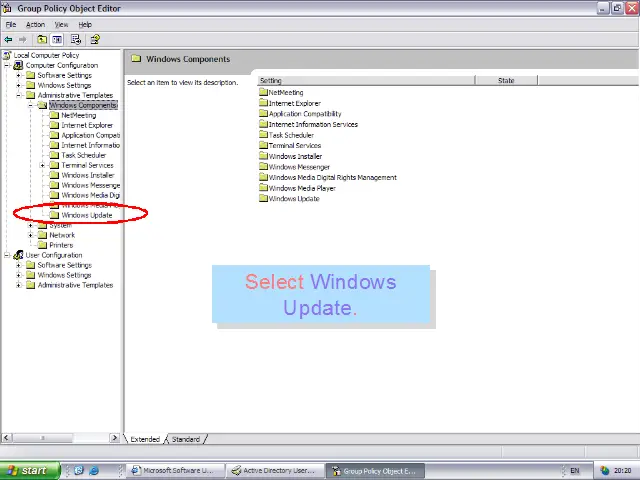Image resolution: width=640 pixels, height=480 pixels.
Task: Switch to Active Directory Users taskbar window
Action: (276, 471)
